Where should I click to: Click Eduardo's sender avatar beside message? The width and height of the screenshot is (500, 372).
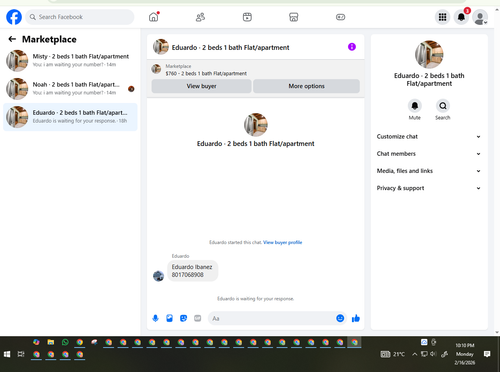coord(158,276)
